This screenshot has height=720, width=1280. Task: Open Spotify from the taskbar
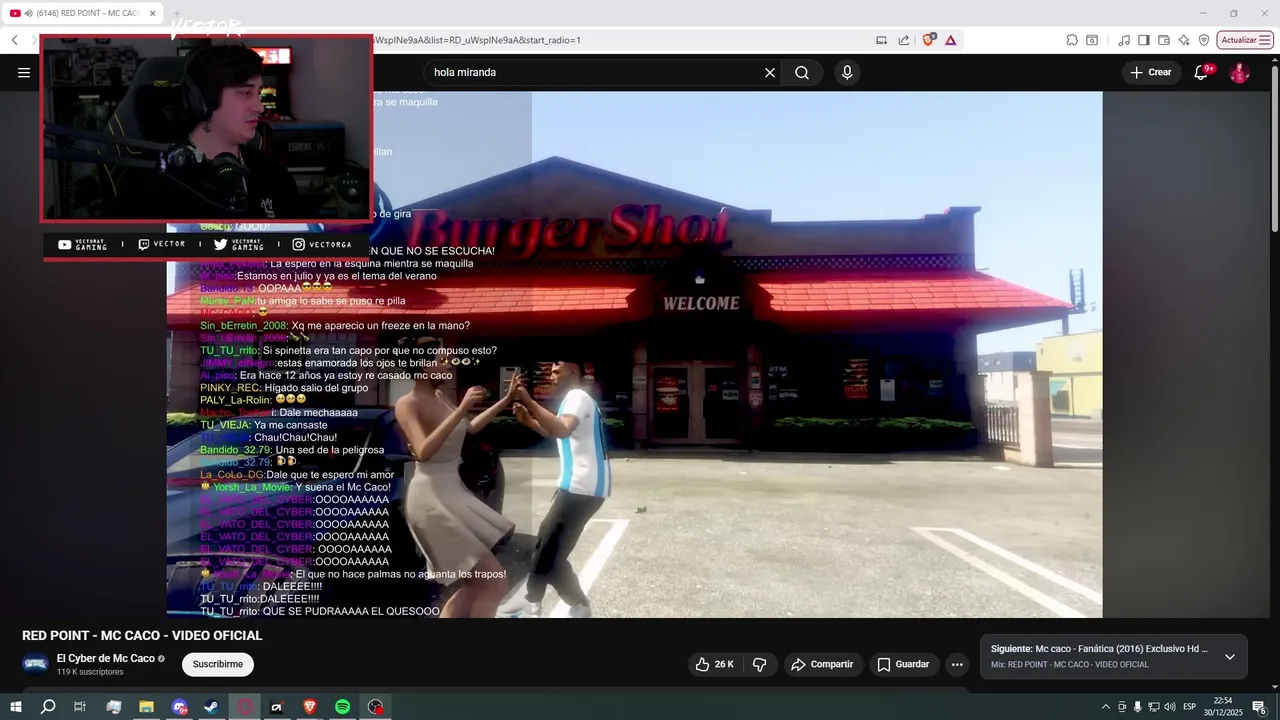pyautogui.click(x=342, y=706)
